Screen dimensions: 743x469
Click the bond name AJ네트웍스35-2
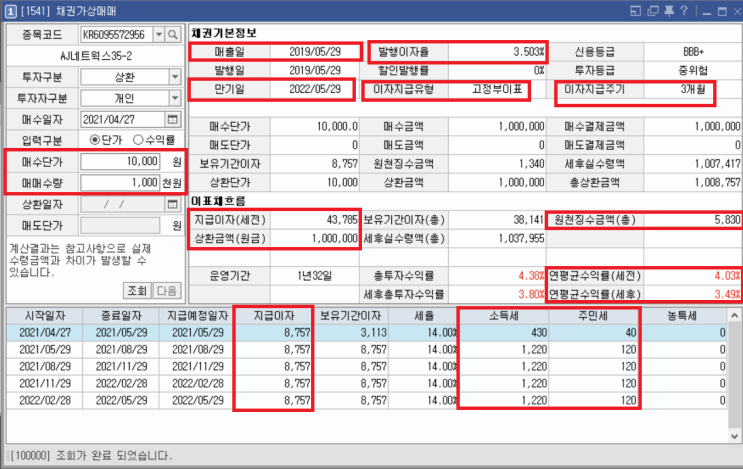96,56
